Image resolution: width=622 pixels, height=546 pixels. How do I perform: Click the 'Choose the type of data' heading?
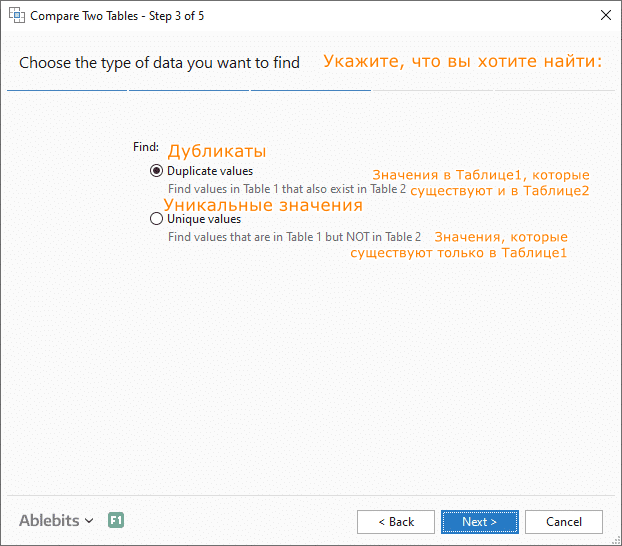coord(159,63)
